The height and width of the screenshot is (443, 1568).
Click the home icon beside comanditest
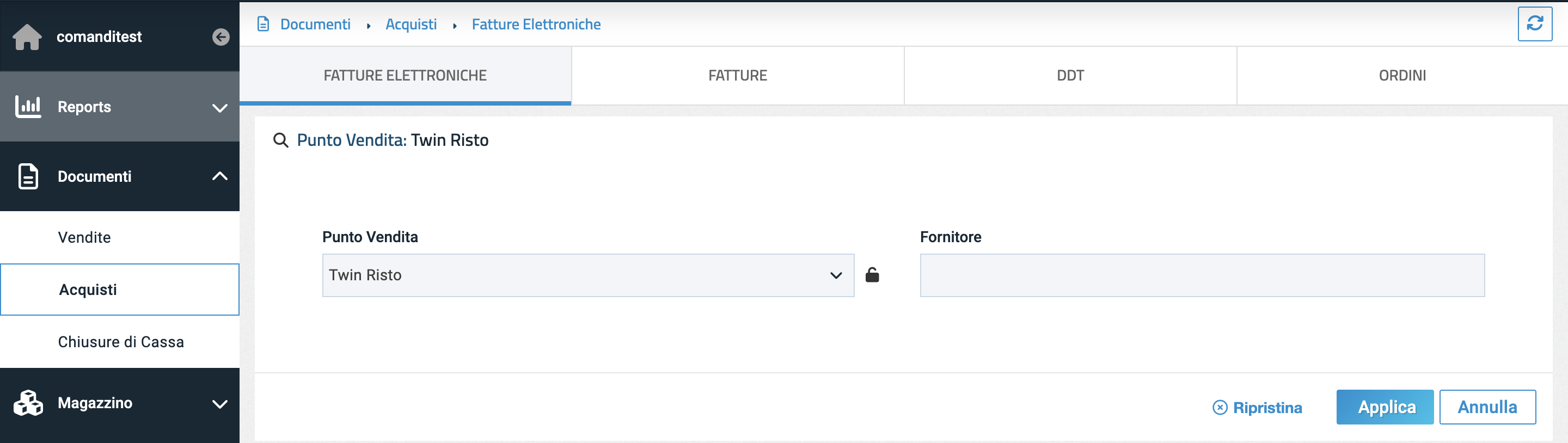pyautogui.click(x=27, y=36)
